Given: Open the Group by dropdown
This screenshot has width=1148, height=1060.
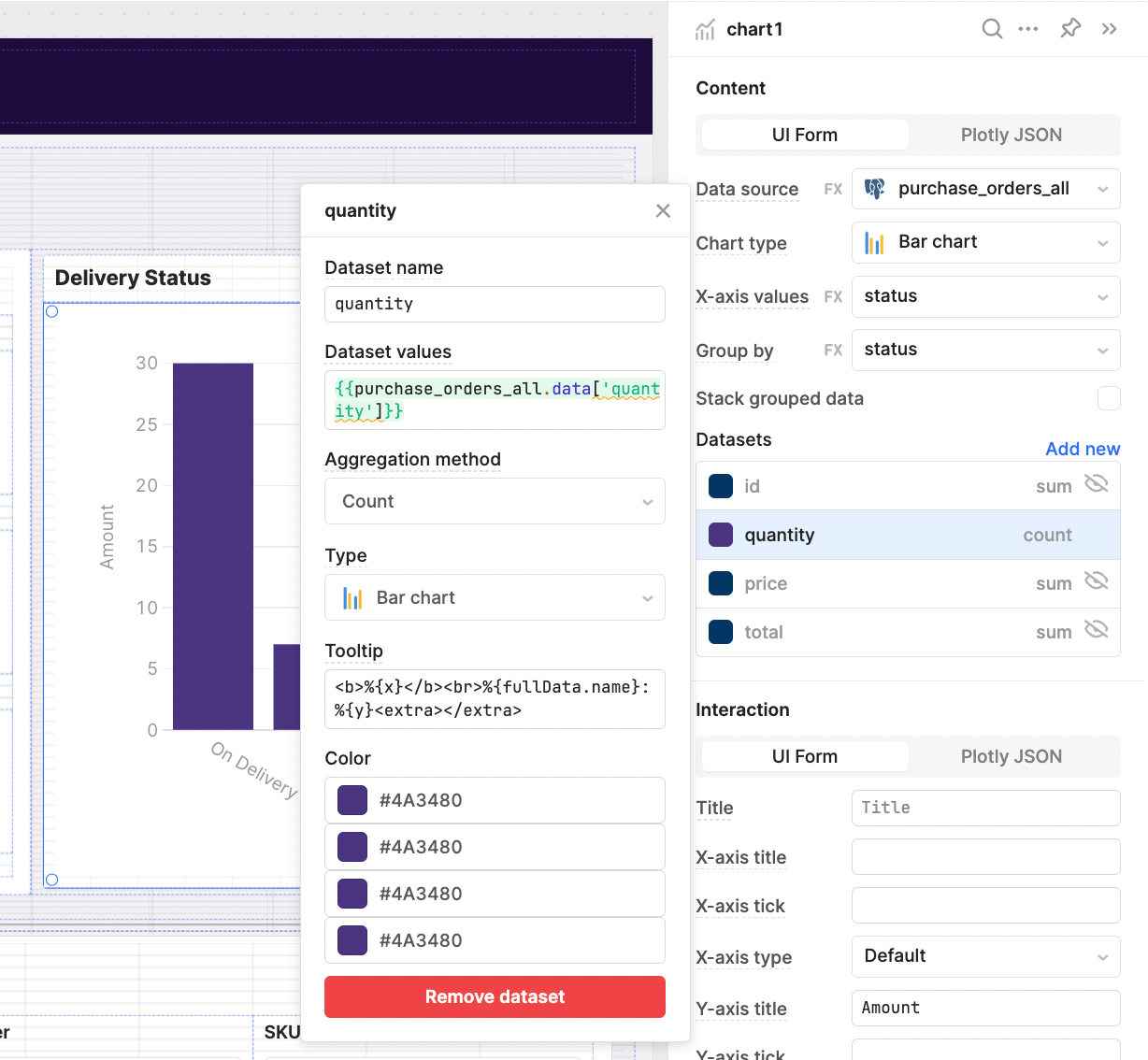Looking at the screenshot, I should (x=985, y=350).
